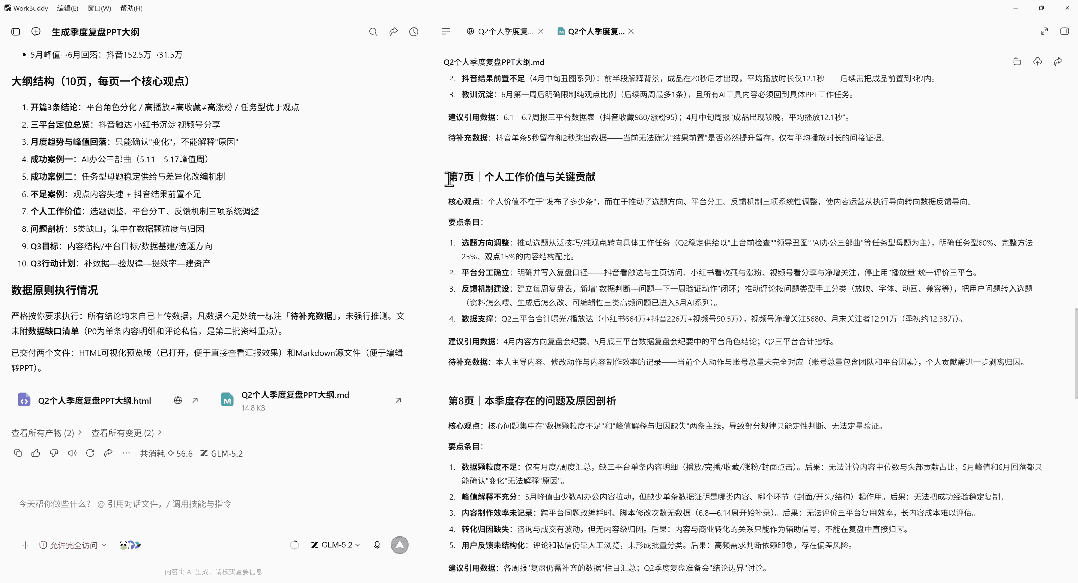
Task: Open search in the chat header
Action: 373,32
